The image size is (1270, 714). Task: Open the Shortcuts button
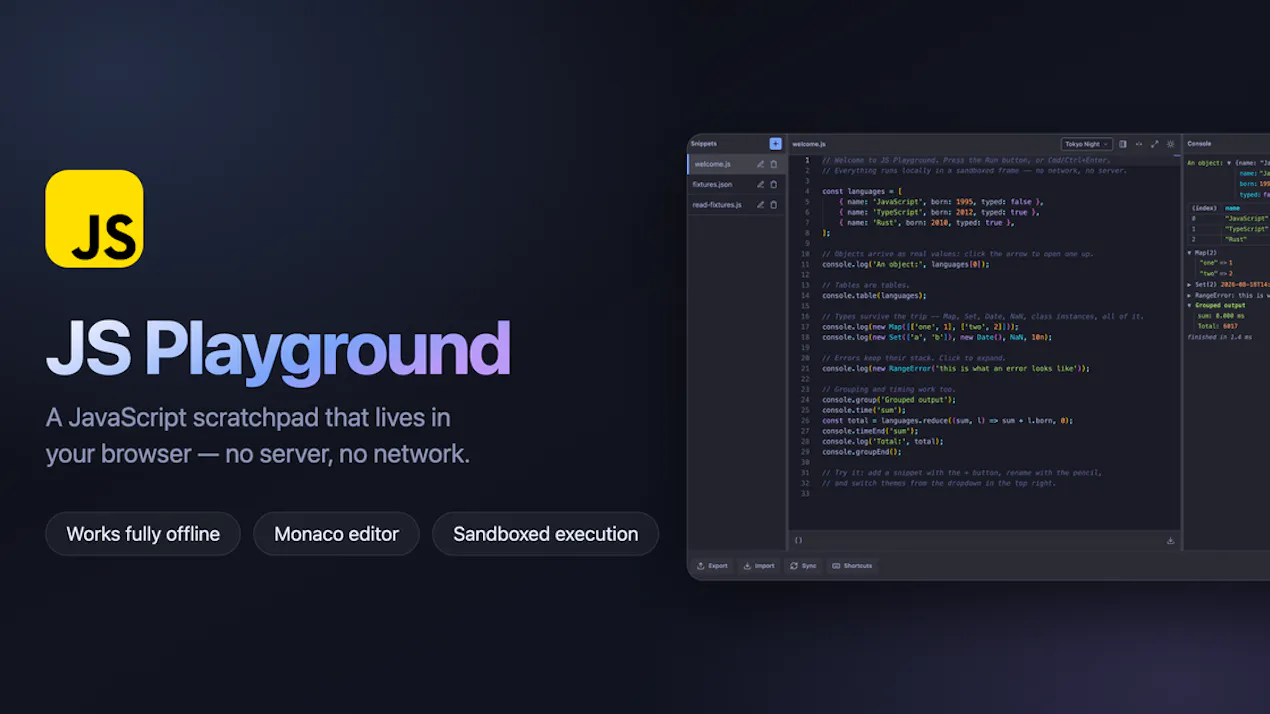click(852, 566)
